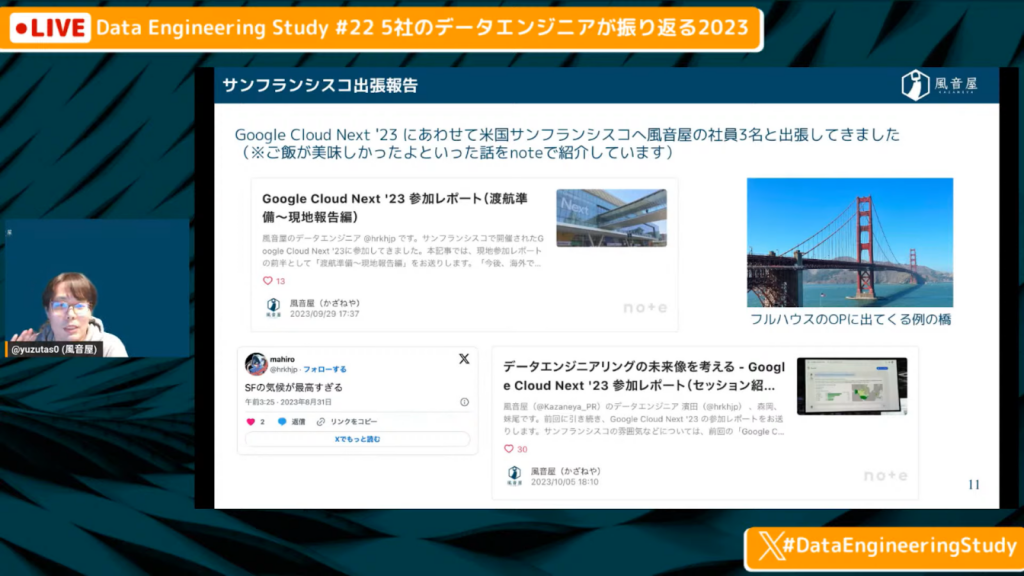Image resolution: width=1024 pixels, height=576 pixels.
Task: Click mahiro's profile avatar in tweet
Action: coord(257,363)
